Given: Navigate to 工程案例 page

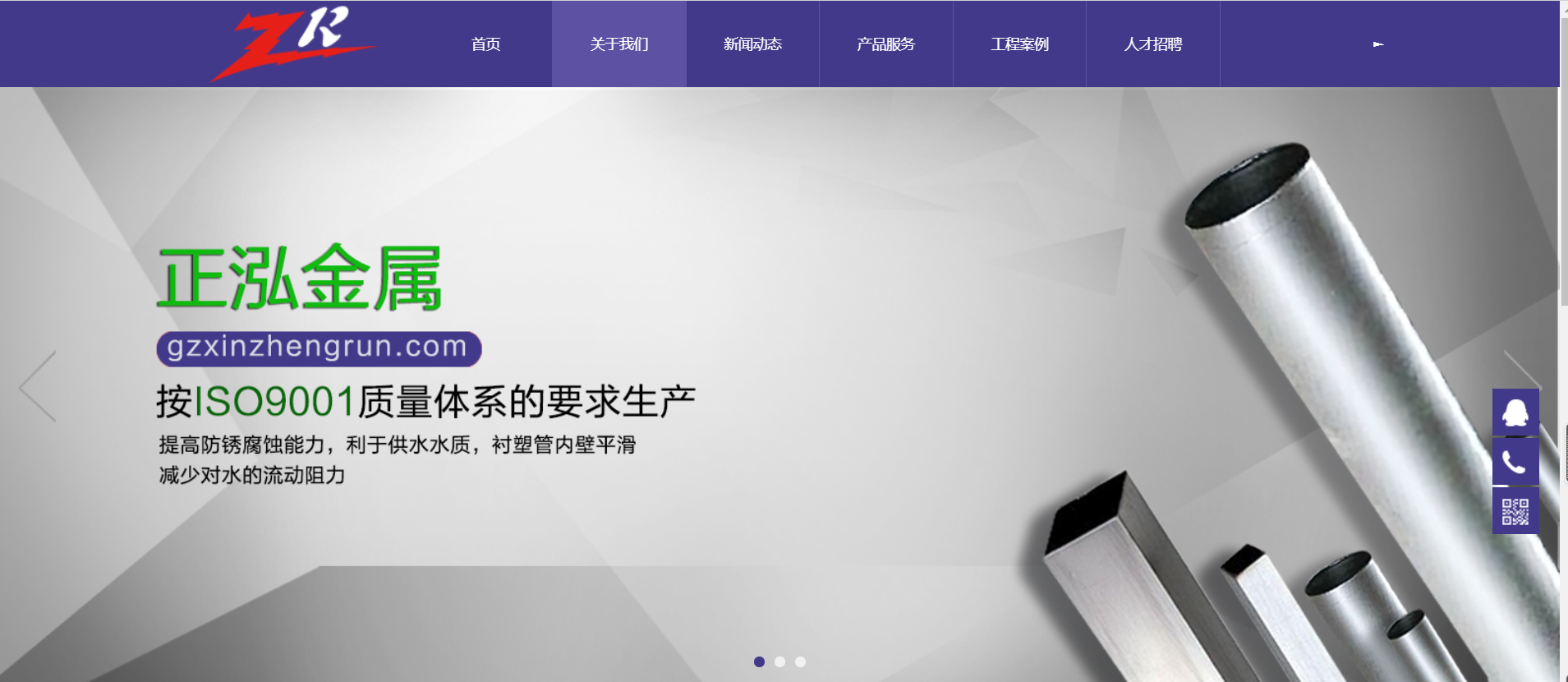Looking at the screenshot, I should 1019,44.
